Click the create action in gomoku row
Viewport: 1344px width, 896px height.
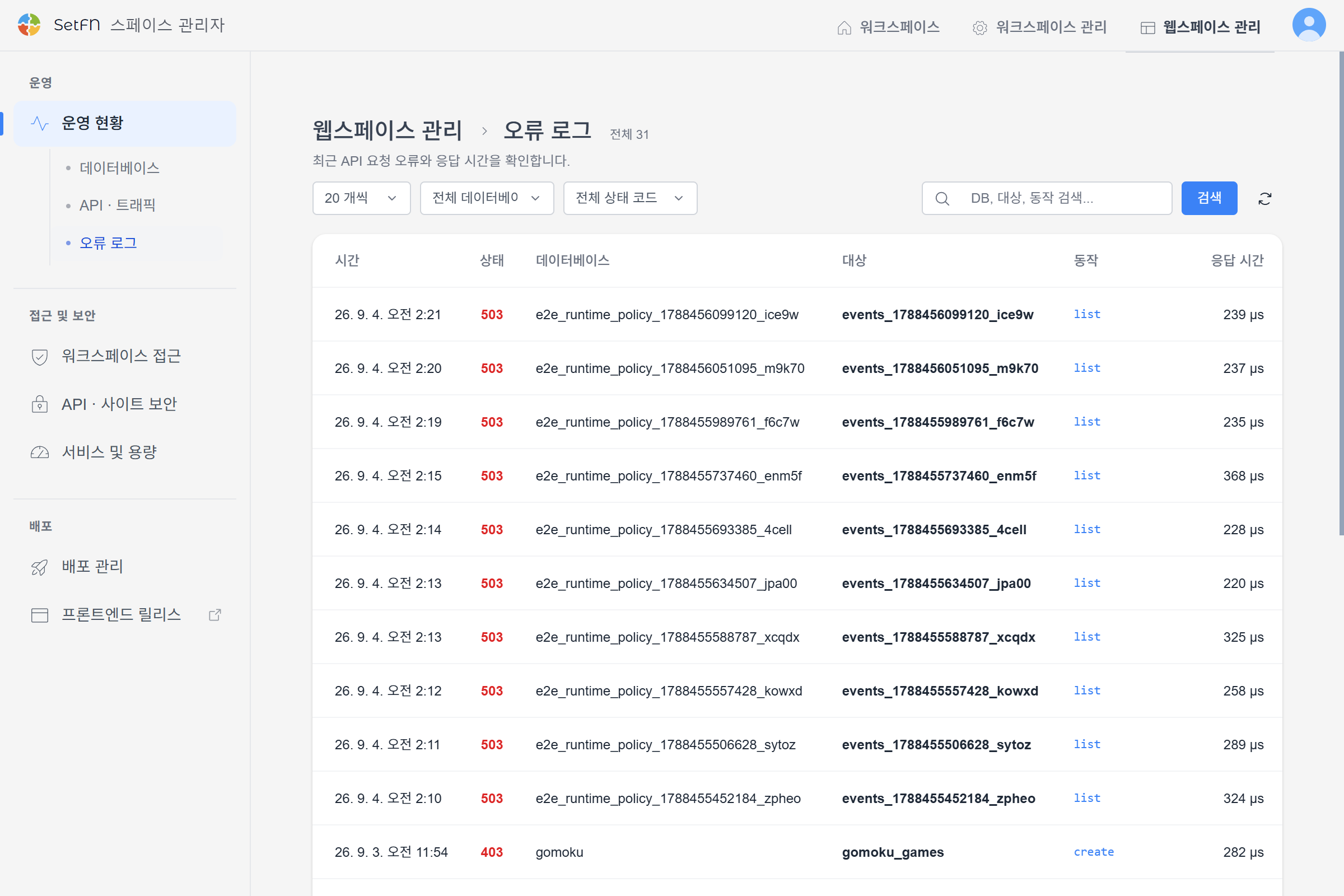click(1094, 852)
